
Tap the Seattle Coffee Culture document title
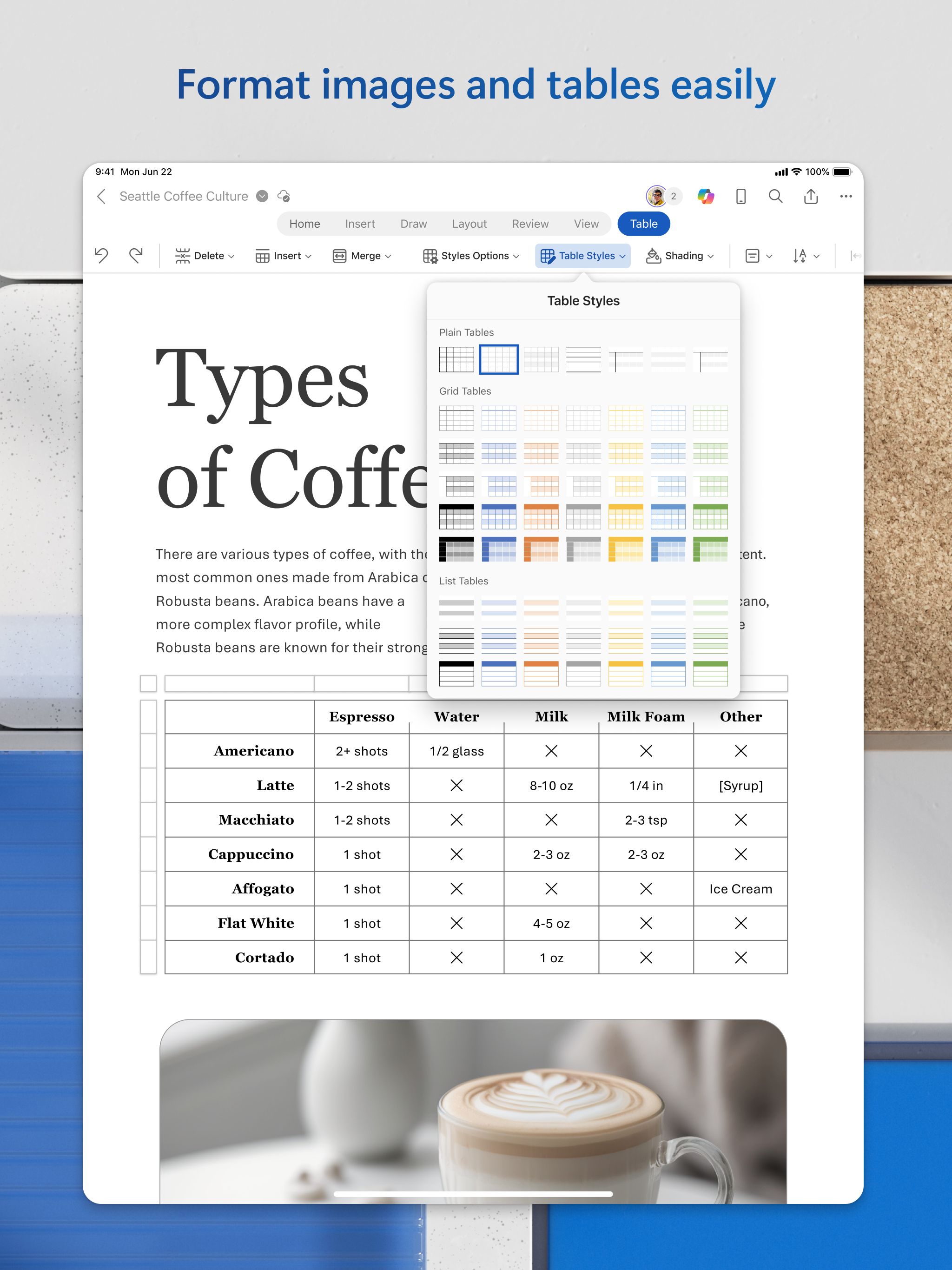pos(184,196)
